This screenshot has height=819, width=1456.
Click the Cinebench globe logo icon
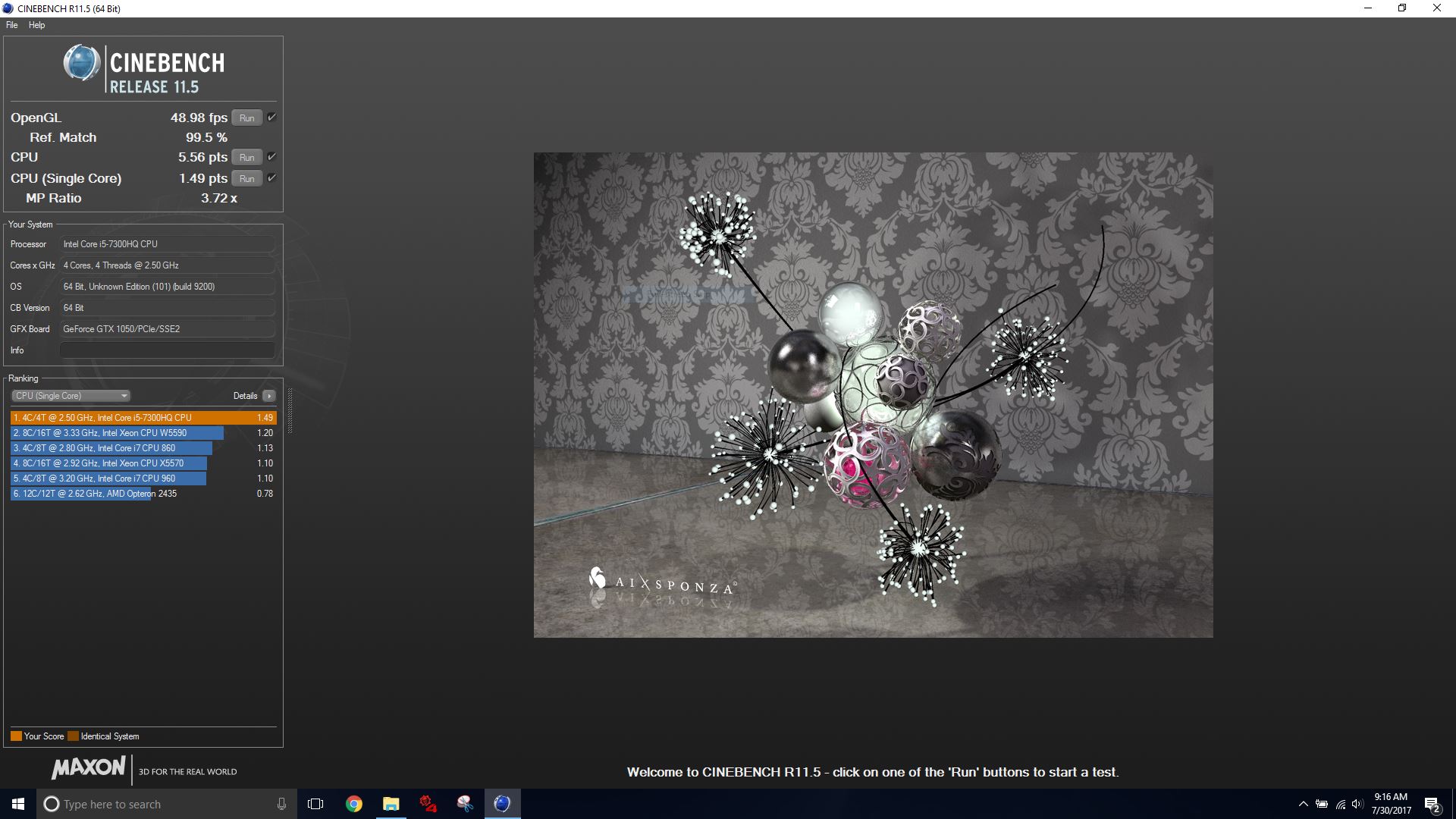point(81,63)
